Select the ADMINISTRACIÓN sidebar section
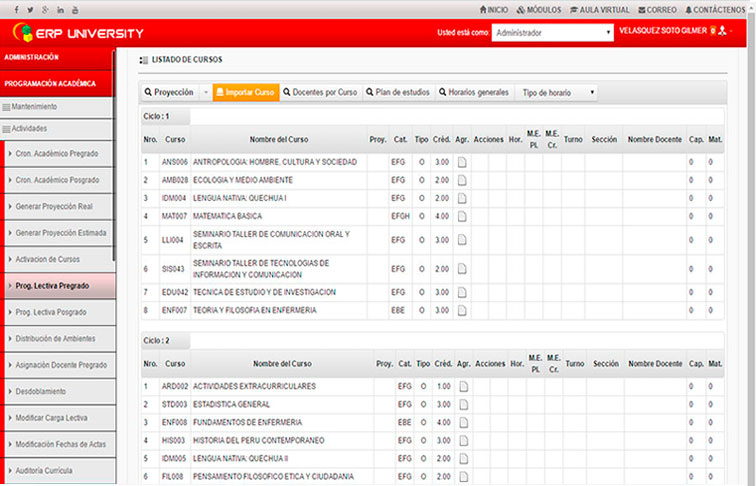756x486 pixels. [57, 57]
